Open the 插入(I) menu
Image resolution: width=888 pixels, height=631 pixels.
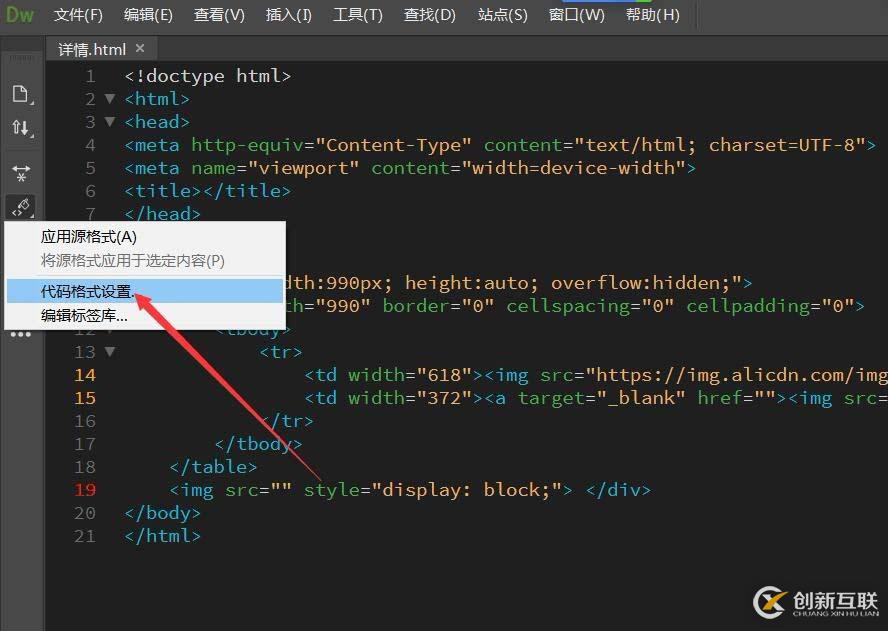pyautogui.click(x=289, y=15)
